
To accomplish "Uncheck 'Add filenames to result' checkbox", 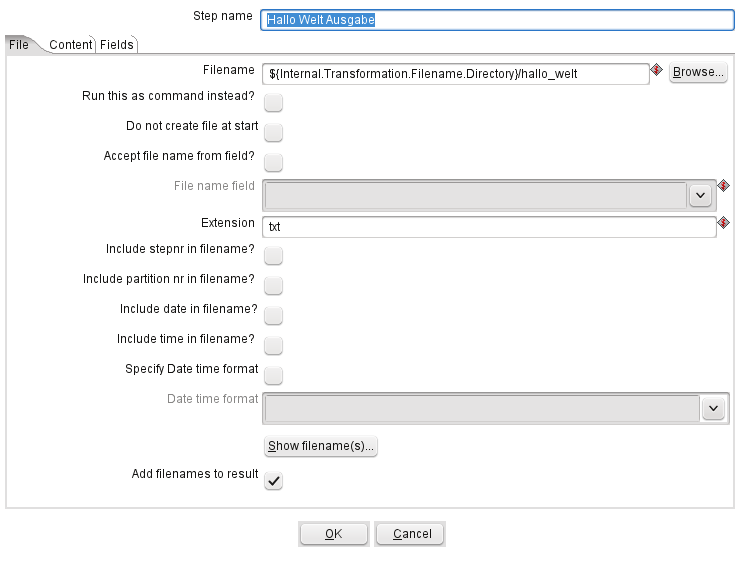I will pos(273,481).
